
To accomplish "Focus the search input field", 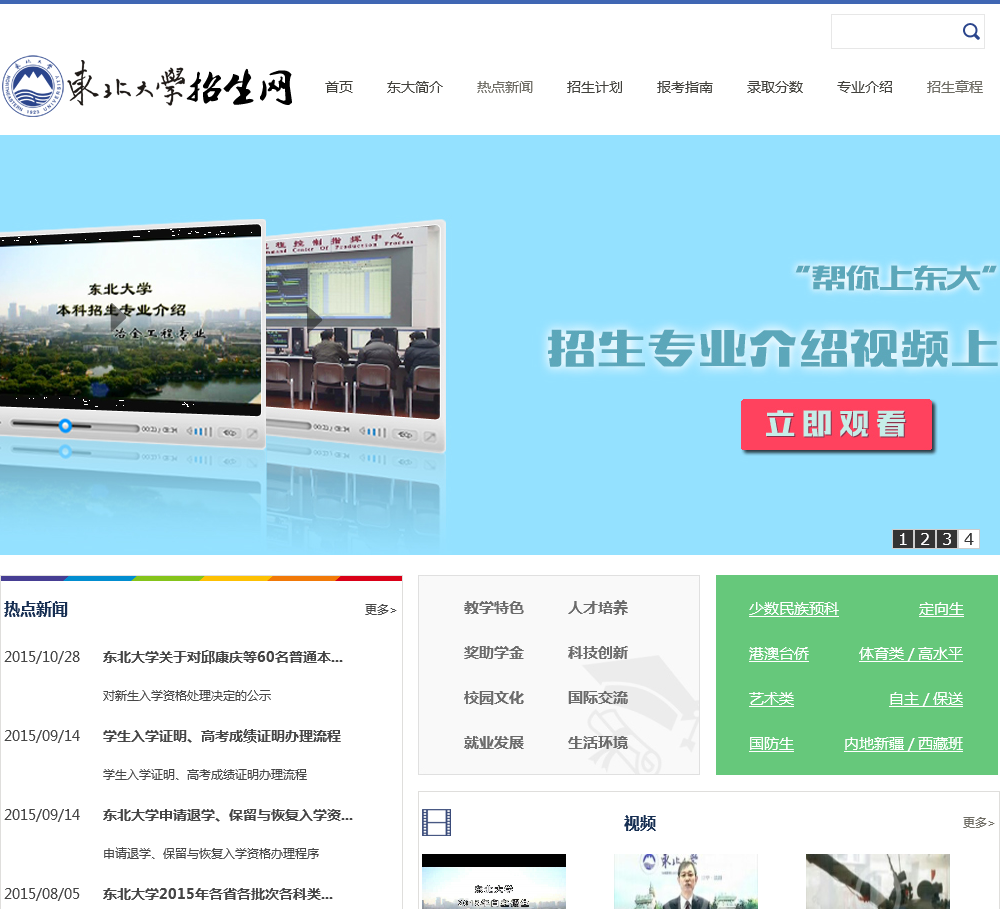I will [x=896, y=31].
